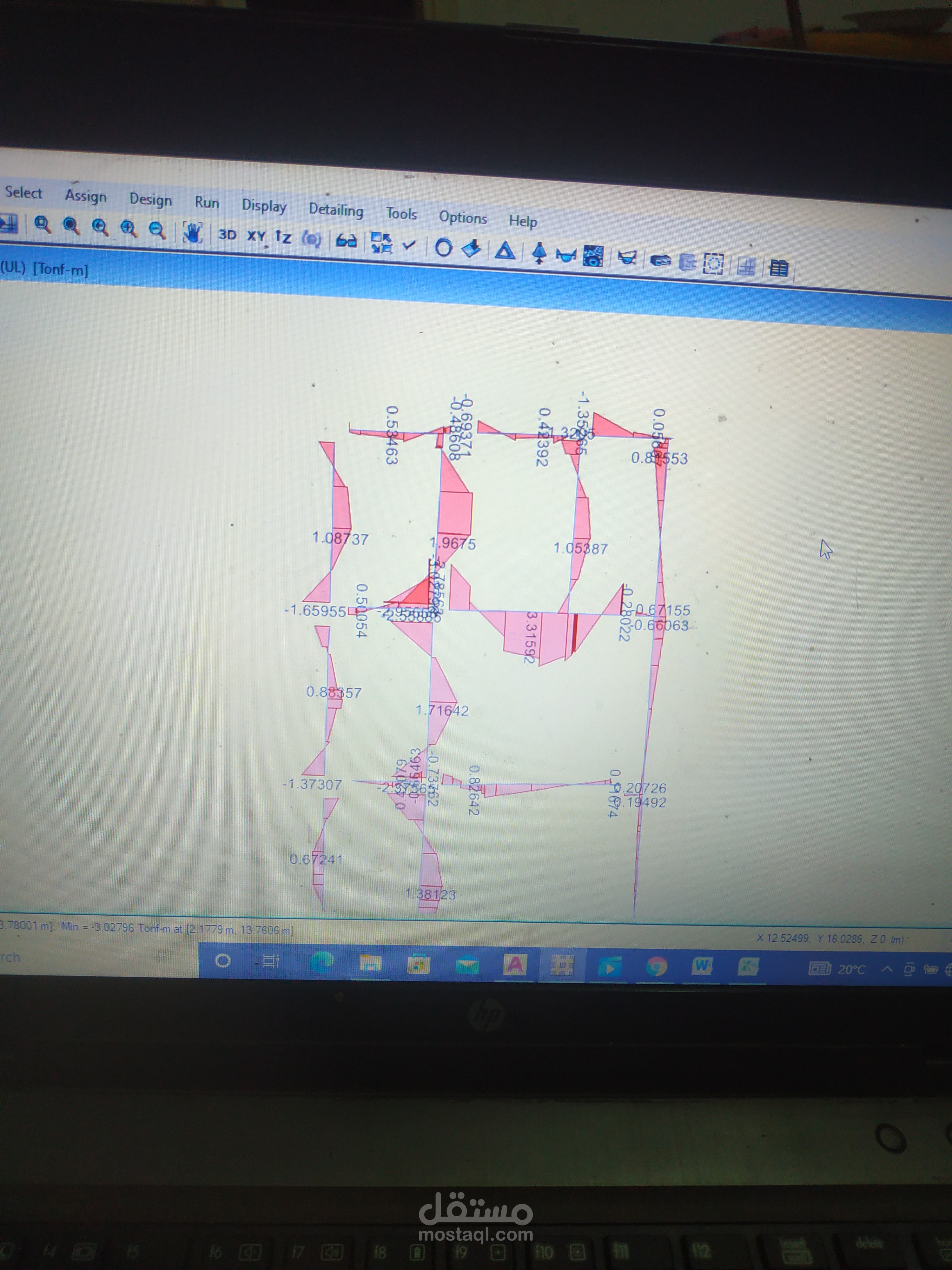Show hidden system tray icons
This screenshot has width=952, height=1270.
click(x=887, y=970)
